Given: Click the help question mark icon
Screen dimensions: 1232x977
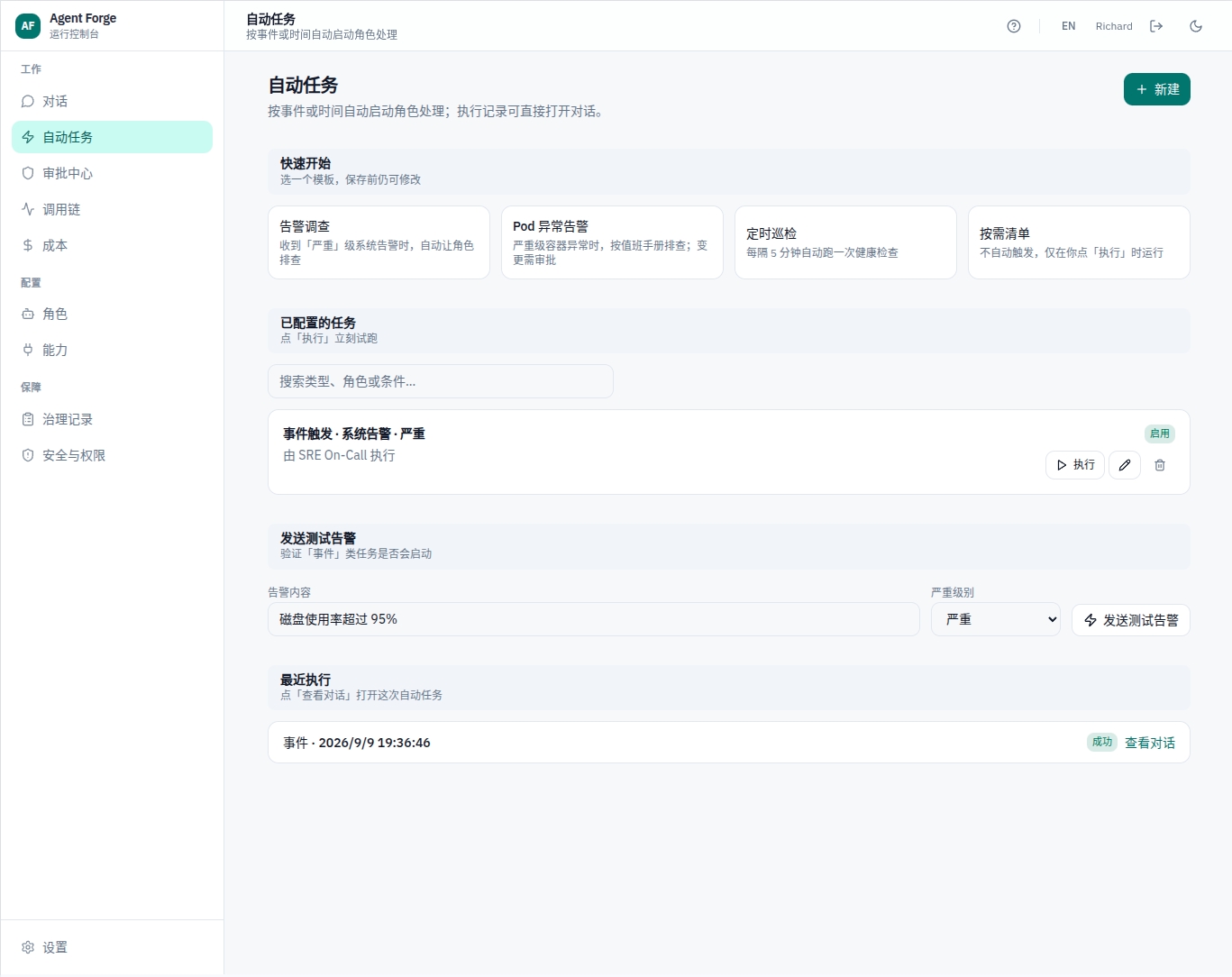Looking at the screenshot, I should (1014, 26).
